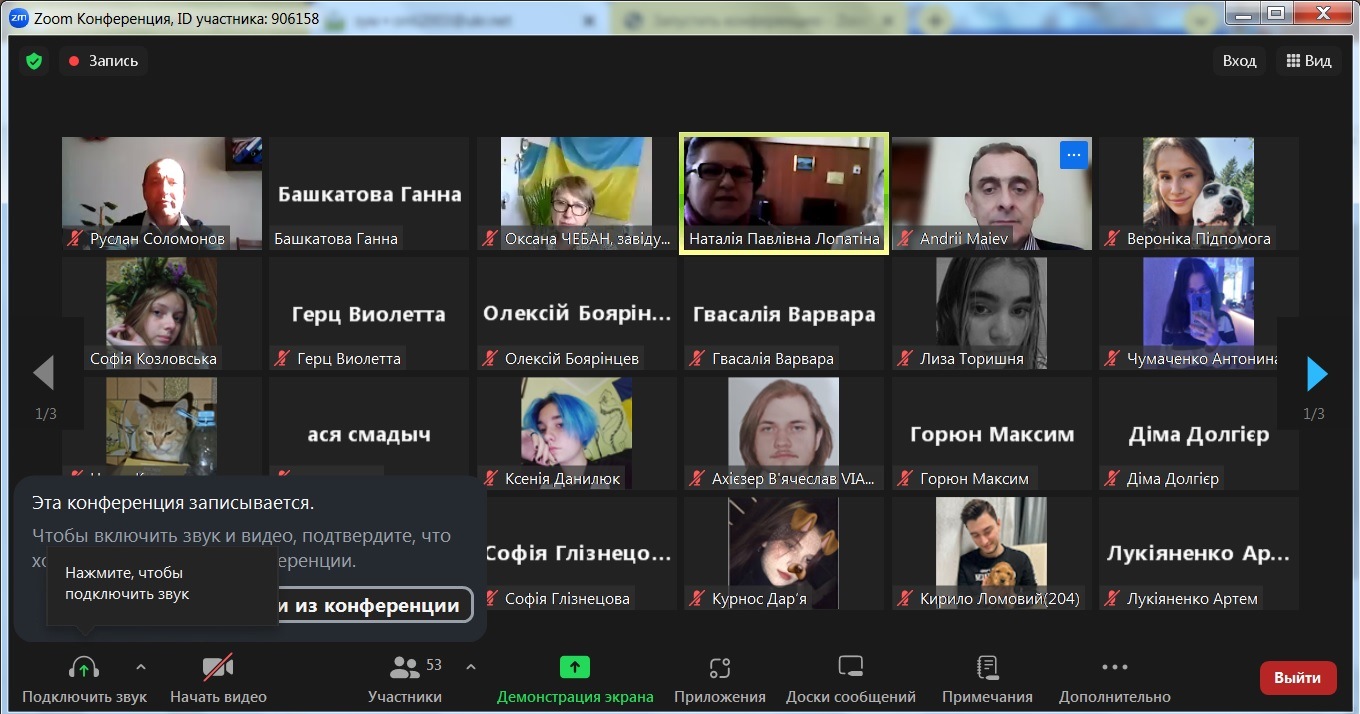1360x714 pixels.
Task: Select Вероніка Підпомога's video tile
Action: click(x=1198, y=193)
